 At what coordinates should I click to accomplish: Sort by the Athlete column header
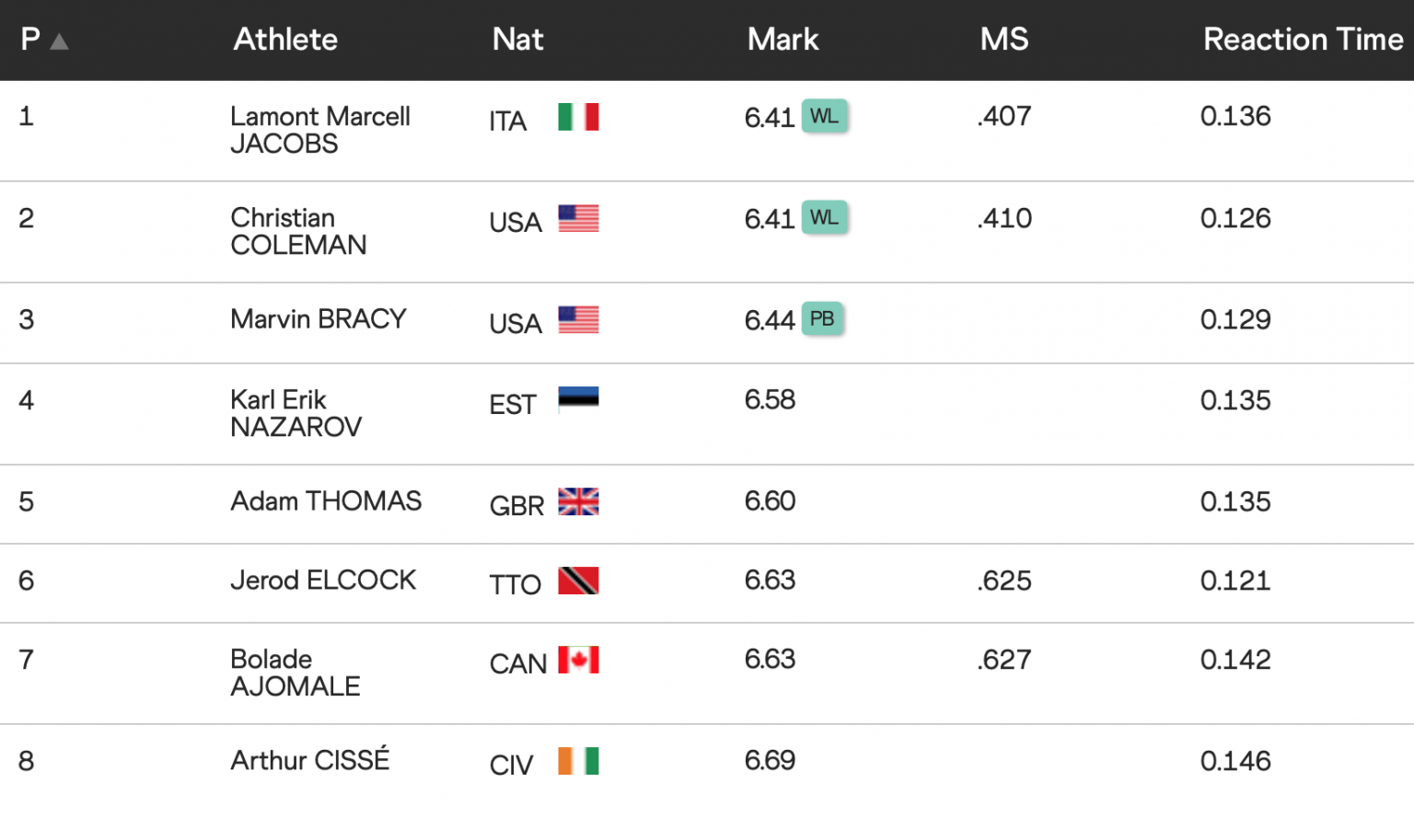pos(285,40)
